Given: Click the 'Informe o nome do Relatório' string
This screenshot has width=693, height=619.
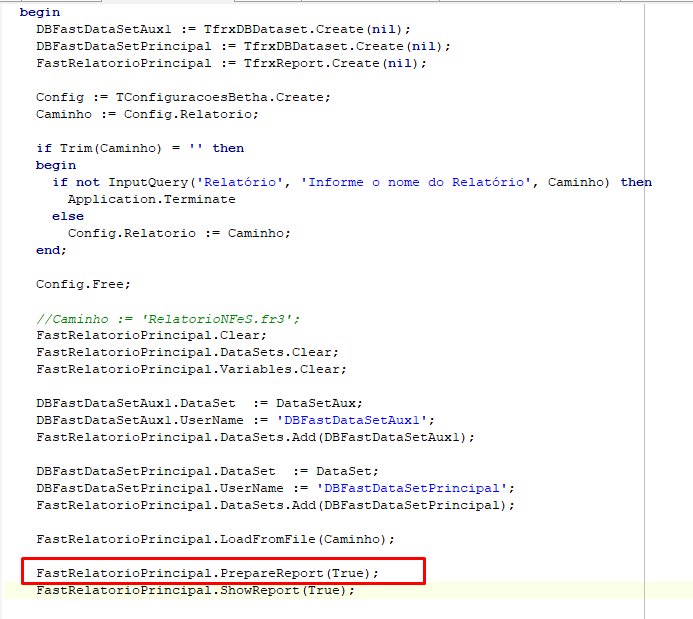Looking at the screenshot, I should coord(415,182).
